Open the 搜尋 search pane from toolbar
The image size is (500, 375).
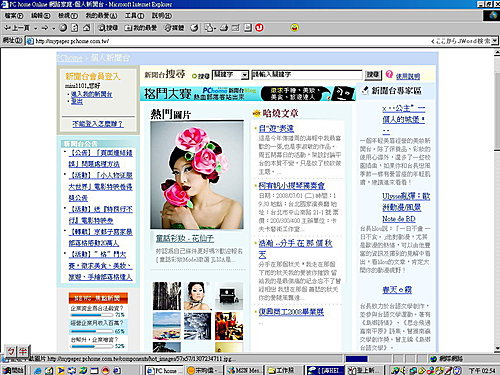(x=107, y=28)
